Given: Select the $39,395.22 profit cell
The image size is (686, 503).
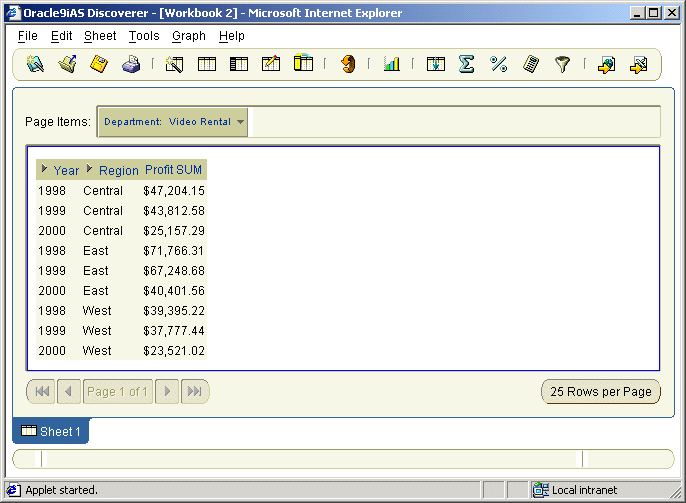Looking at the screenshot, I should [x=174, y=311].
